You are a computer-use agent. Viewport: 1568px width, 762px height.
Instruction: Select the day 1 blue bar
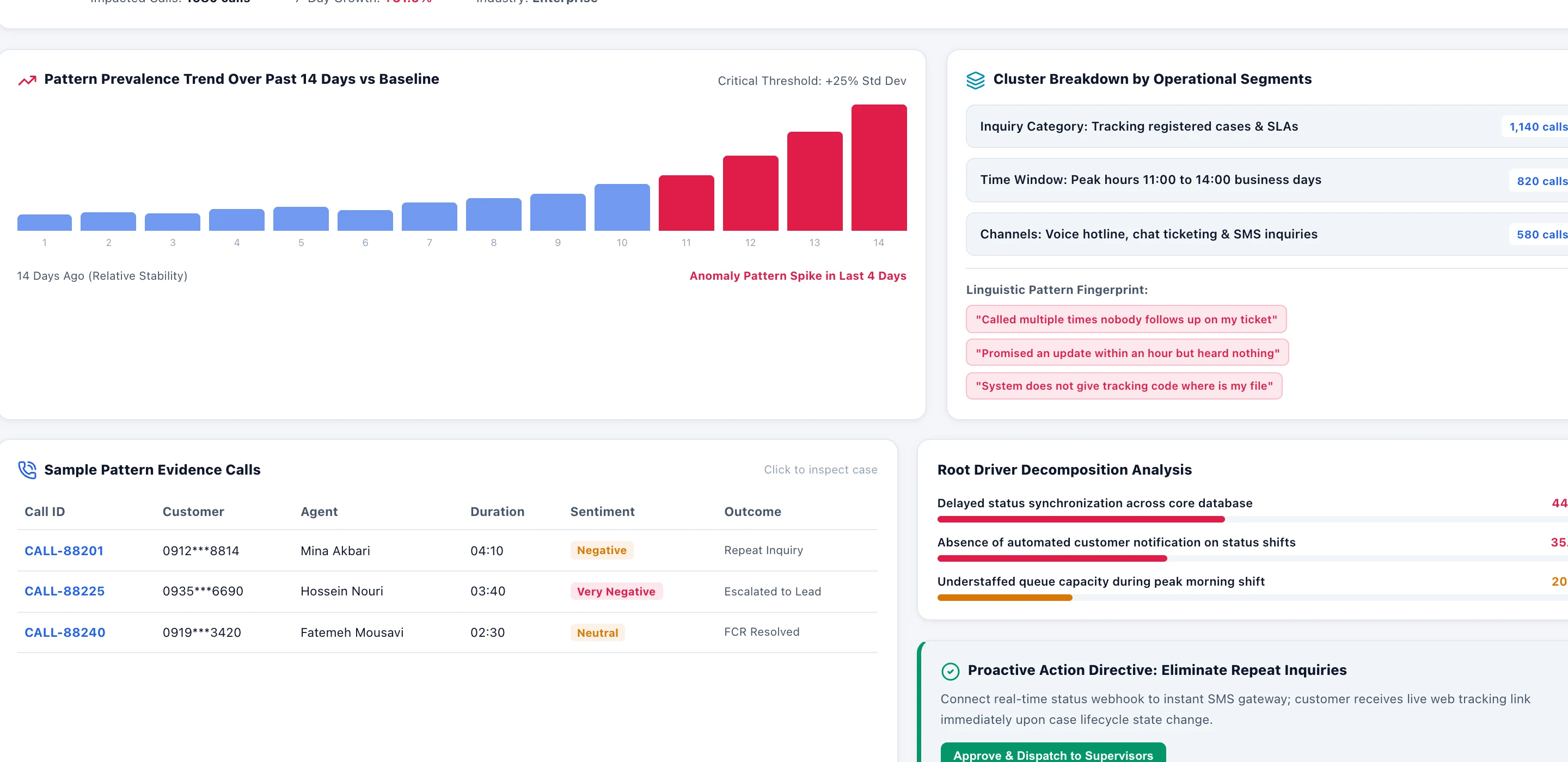coord(45,222)
